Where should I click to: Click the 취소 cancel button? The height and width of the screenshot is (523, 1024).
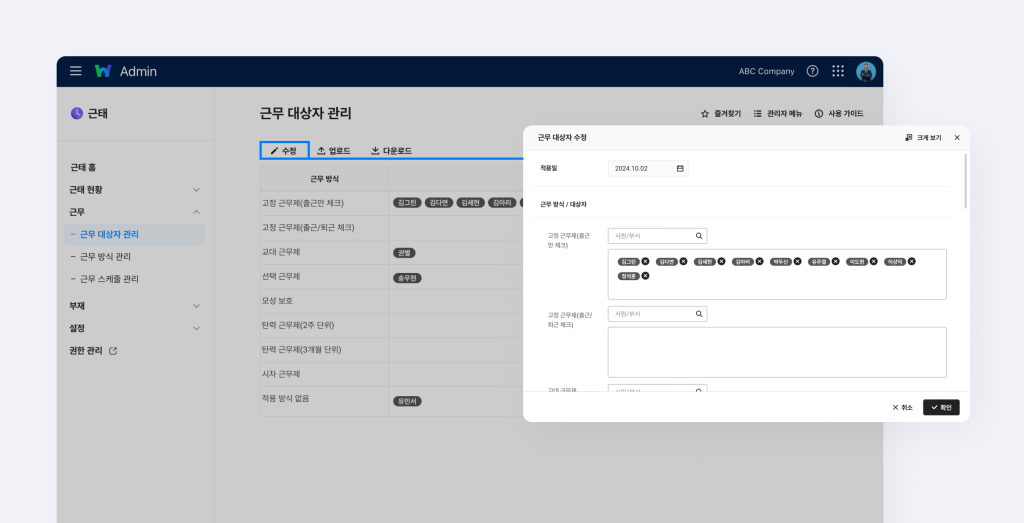(x=903, y=407)
